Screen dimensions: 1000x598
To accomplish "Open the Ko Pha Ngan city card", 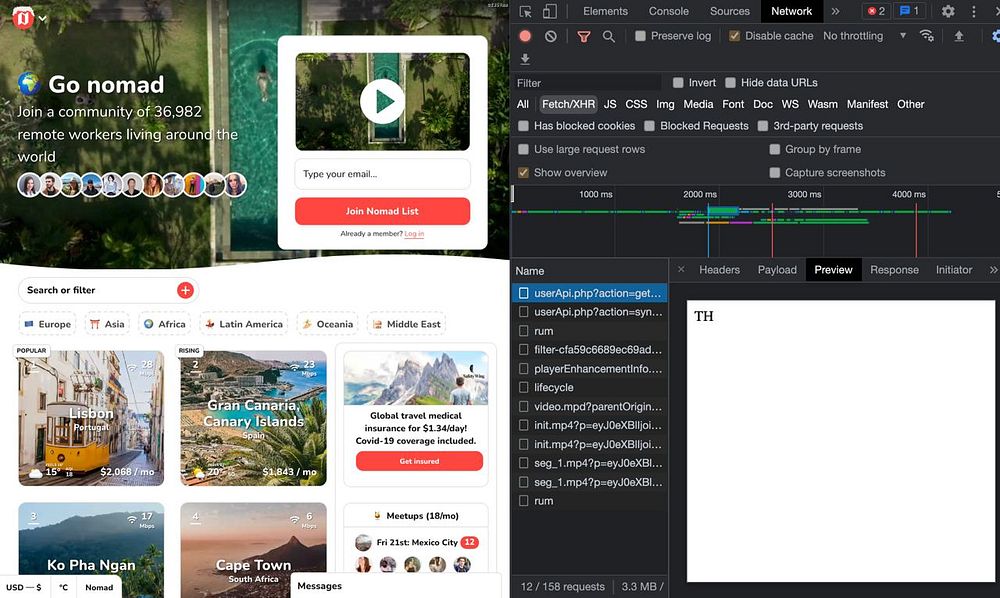I will 91,550.
